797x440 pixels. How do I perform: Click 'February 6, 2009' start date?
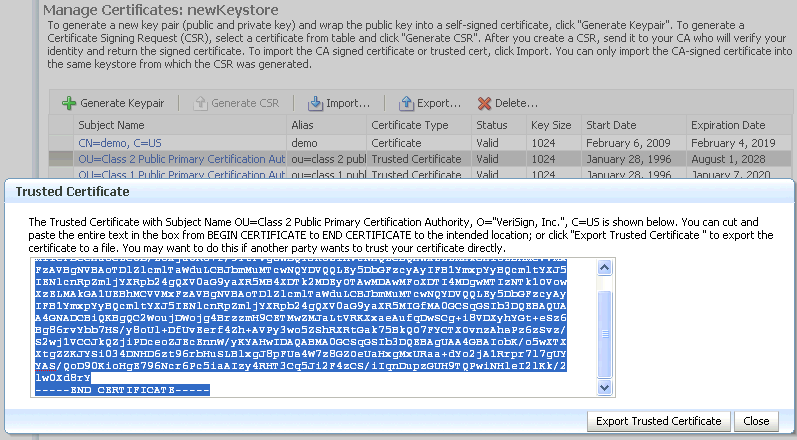coord(628,143)
